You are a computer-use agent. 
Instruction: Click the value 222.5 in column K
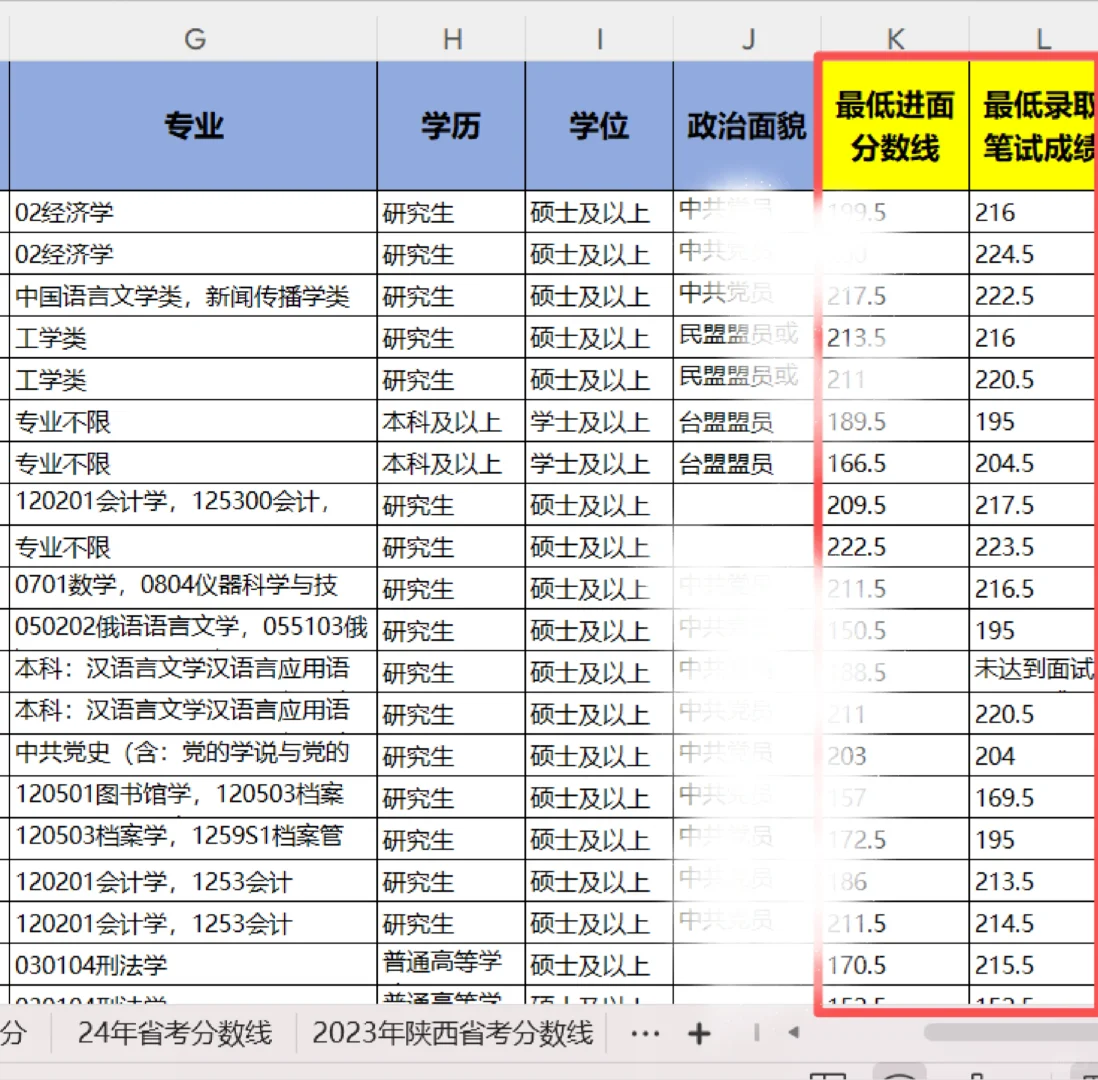[895, 547]
